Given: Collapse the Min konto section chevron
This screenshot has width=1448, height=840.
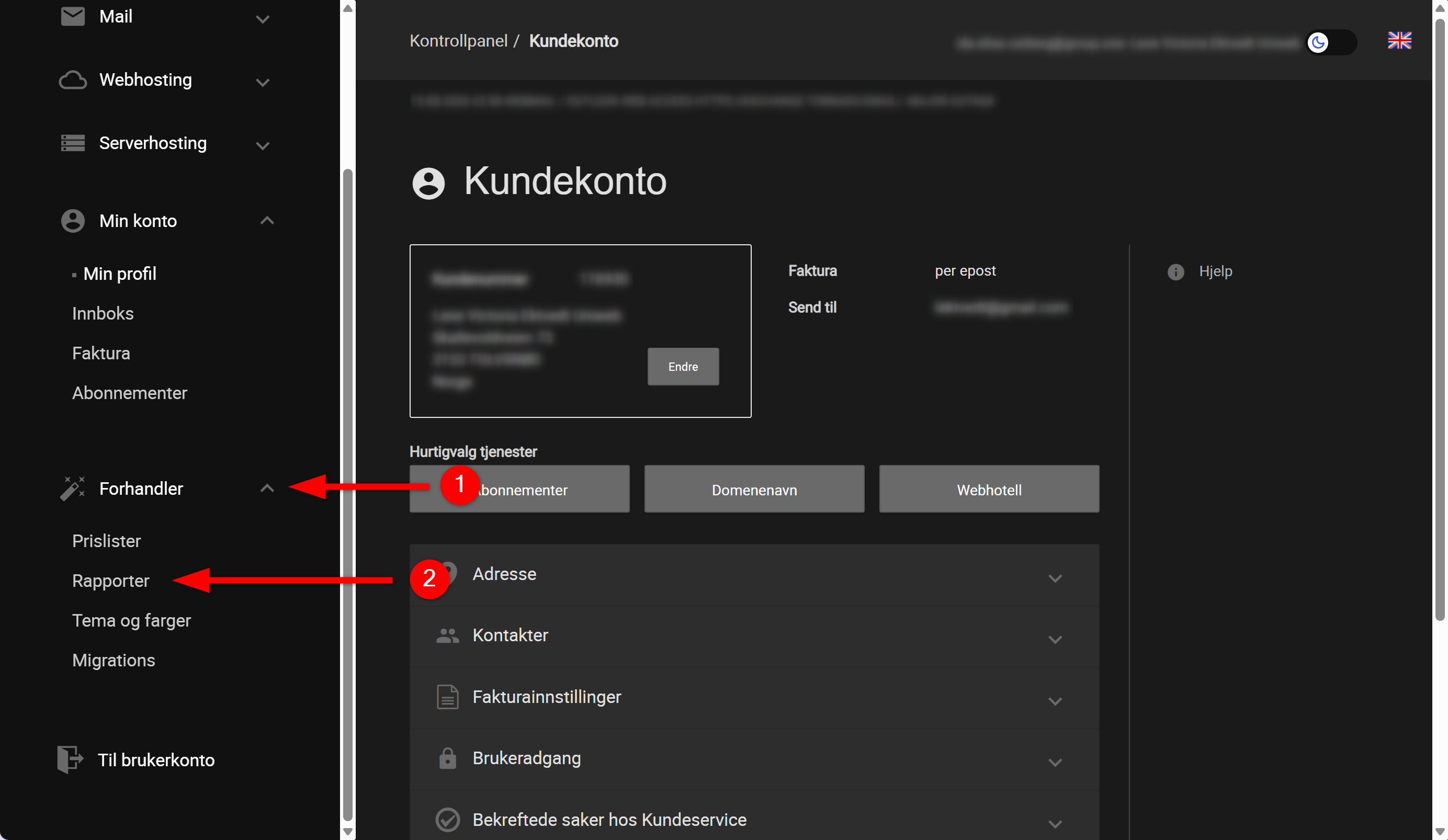Looking at the screenshot, I should pyautogui.click(x=267, y=220).
